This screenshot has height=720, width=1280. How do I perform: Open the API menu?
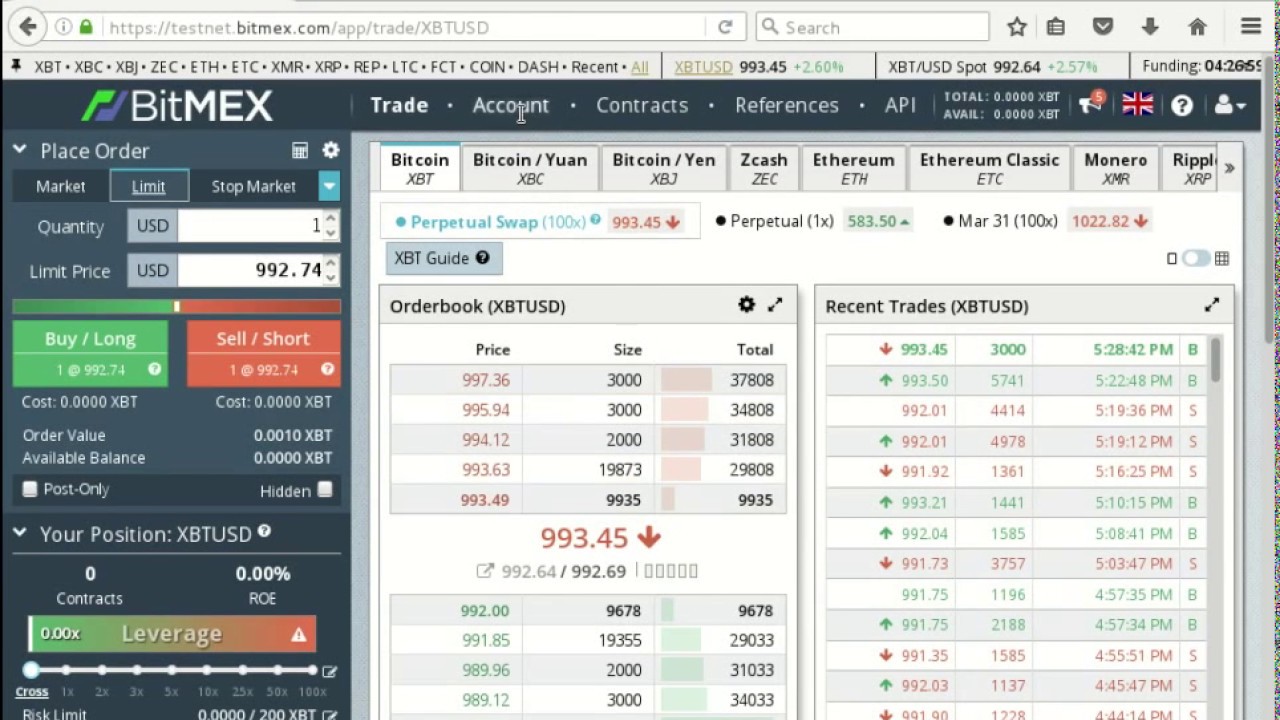pos(900,105)
